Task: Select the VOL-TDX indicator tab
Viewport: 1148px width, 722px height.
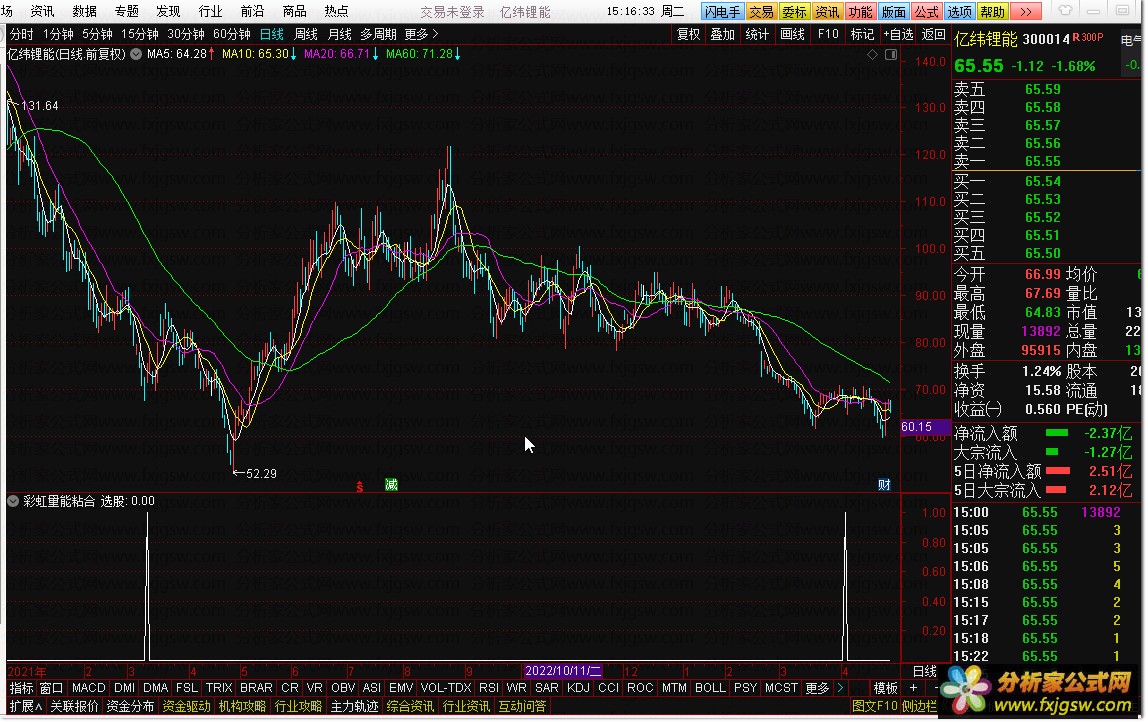Action: 446,688
